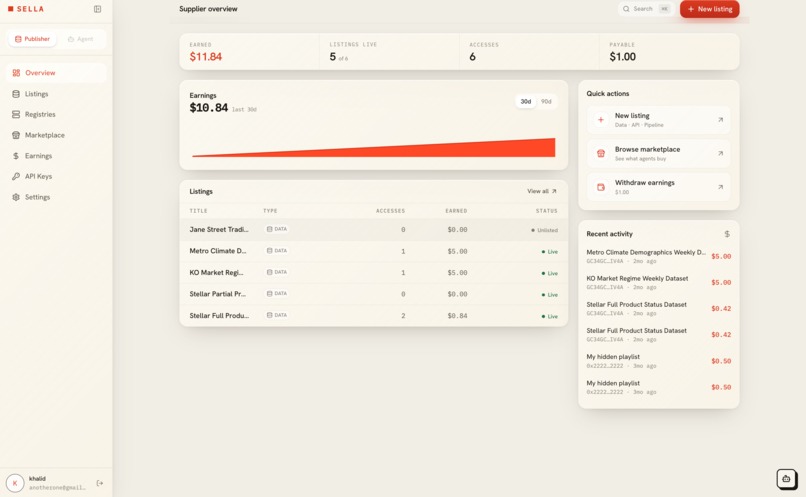Sort by TITLE column header

tap(198, 211)
